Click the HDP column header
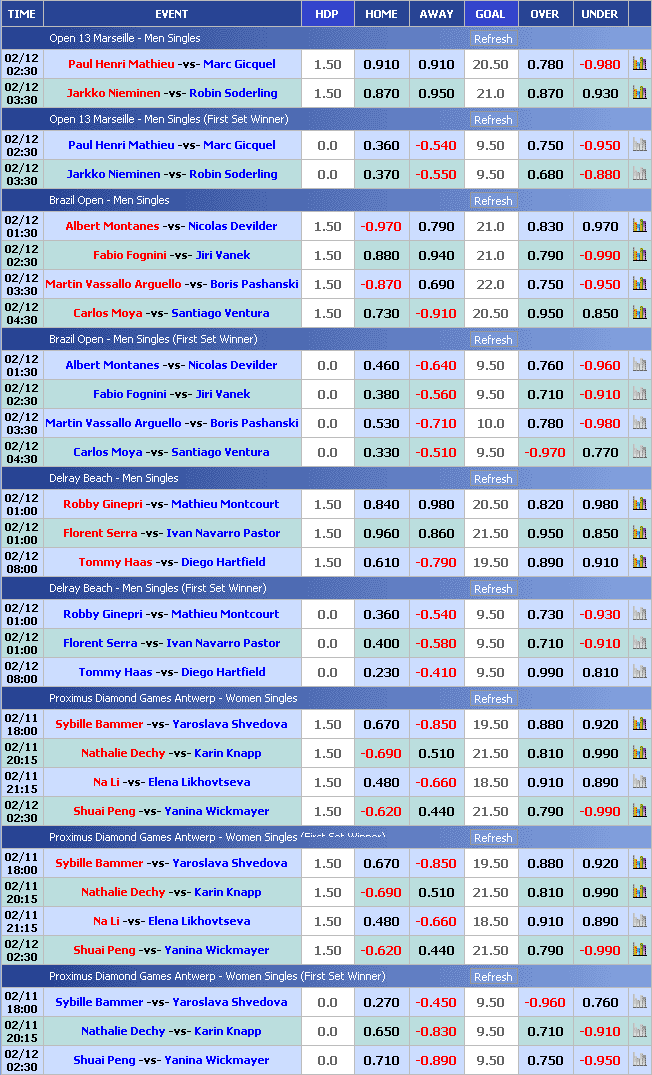652x1075 pixels. click(327, 14)
